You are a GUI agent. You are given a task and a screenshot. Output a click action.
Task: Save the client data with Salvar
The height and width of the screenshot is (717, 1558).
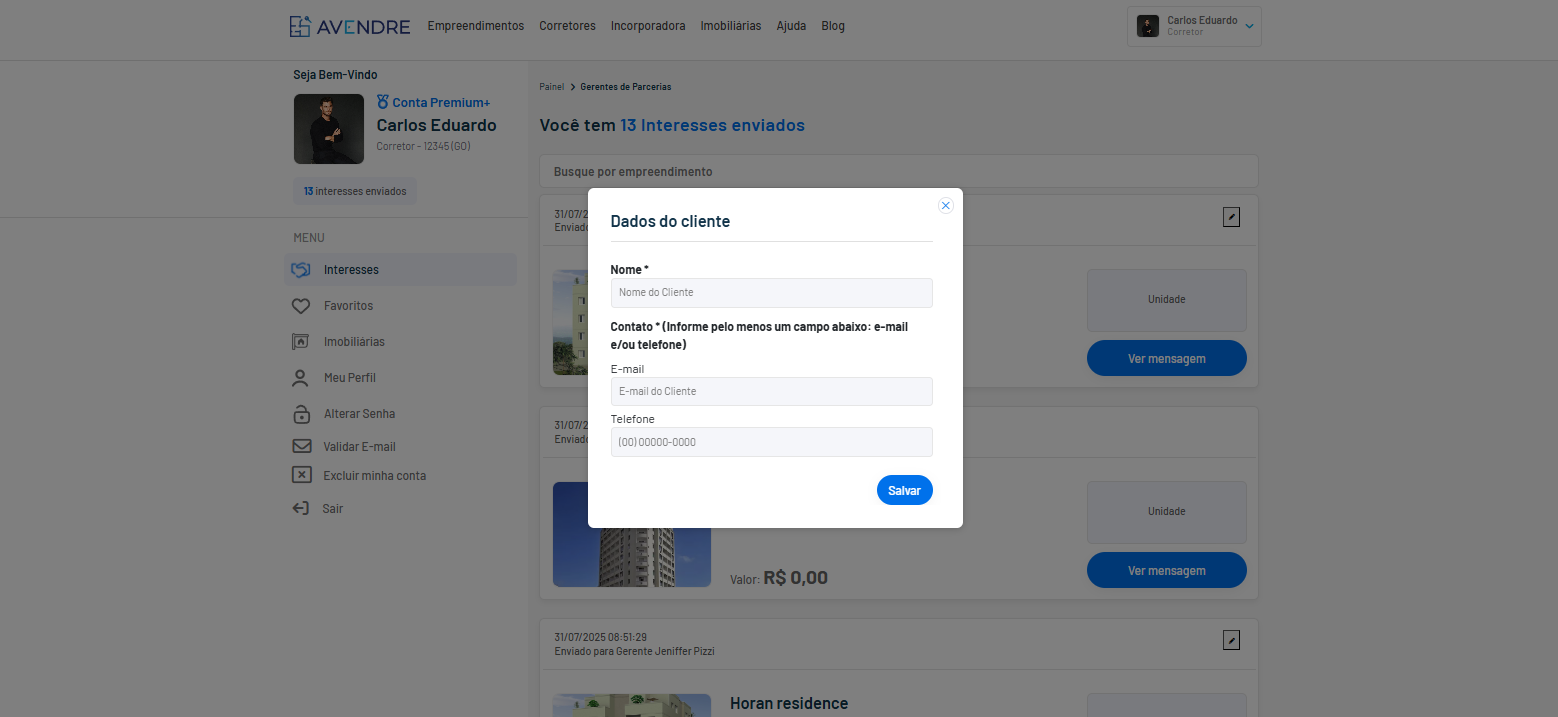click(904, 490)
